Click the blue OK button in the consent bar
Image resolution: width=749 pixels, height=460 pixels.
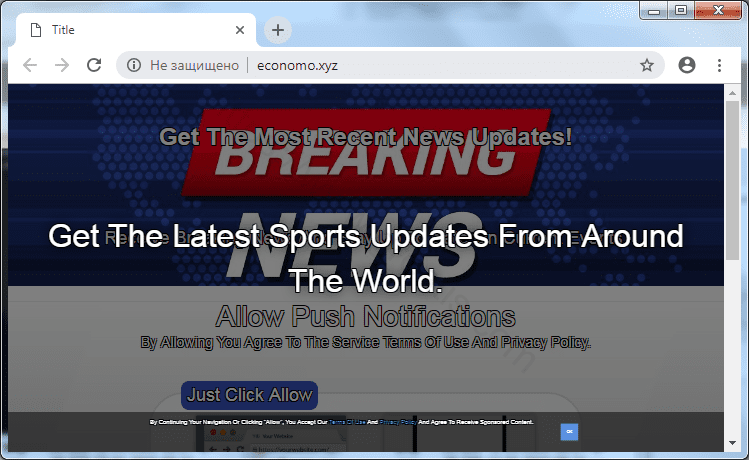(569, 431)
